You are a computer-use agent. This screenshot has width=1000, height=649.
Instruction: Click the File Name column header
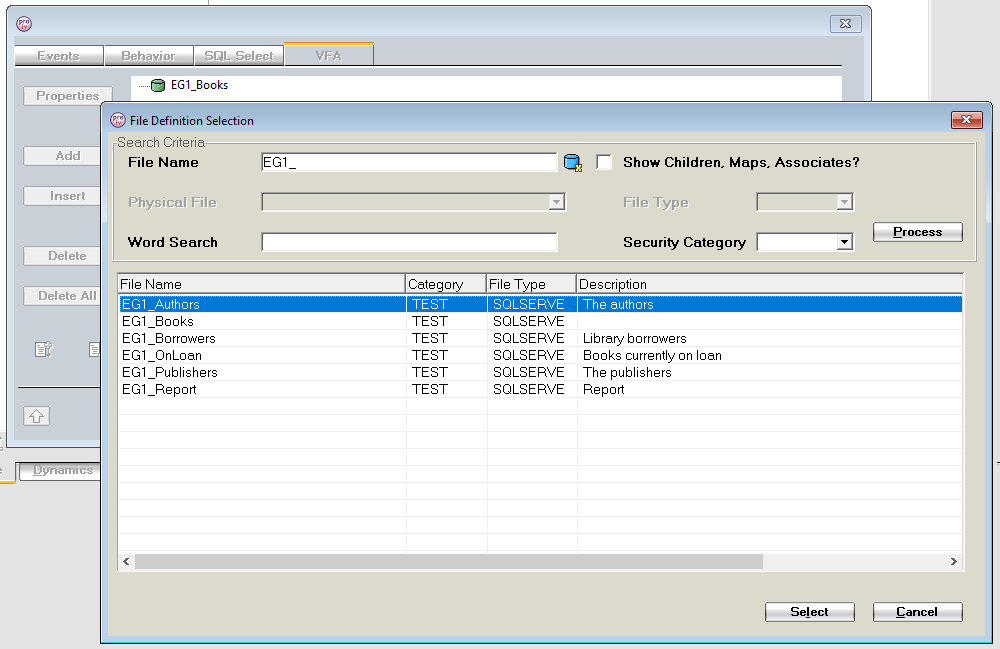261,284
